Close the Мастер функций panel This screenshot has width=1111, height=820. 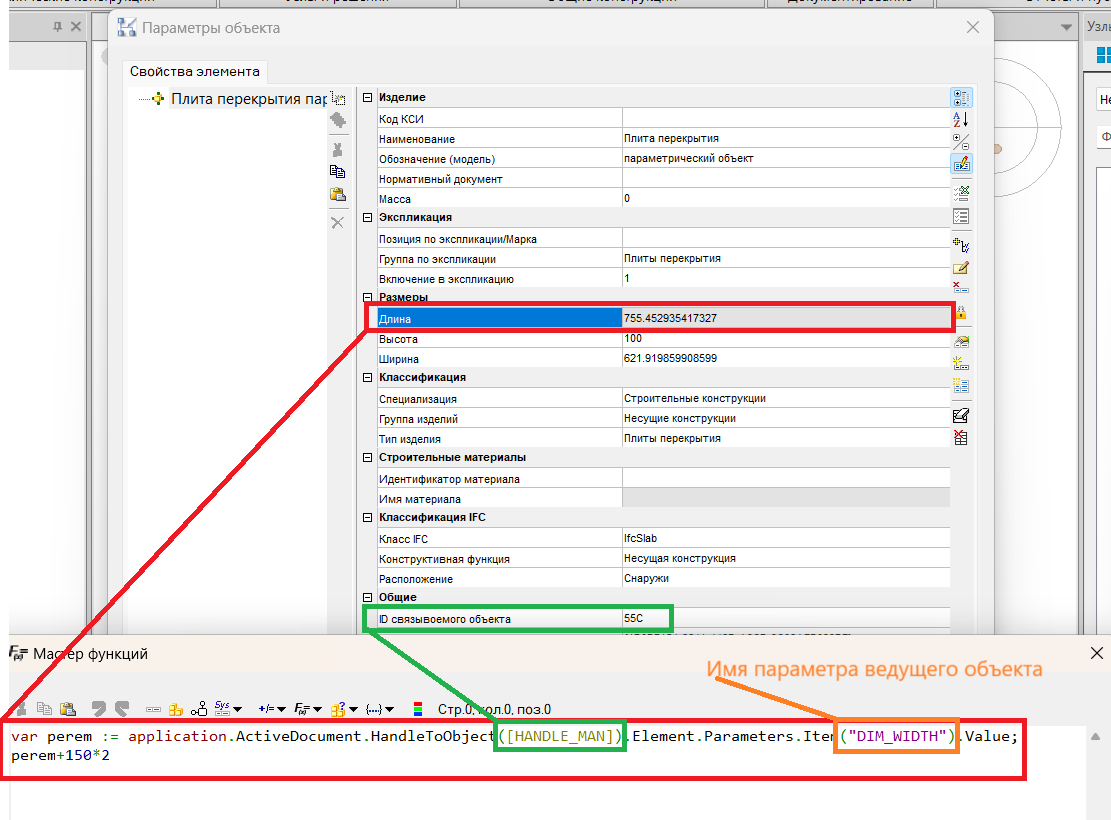pyautogui.click(x=1097, y=653)
